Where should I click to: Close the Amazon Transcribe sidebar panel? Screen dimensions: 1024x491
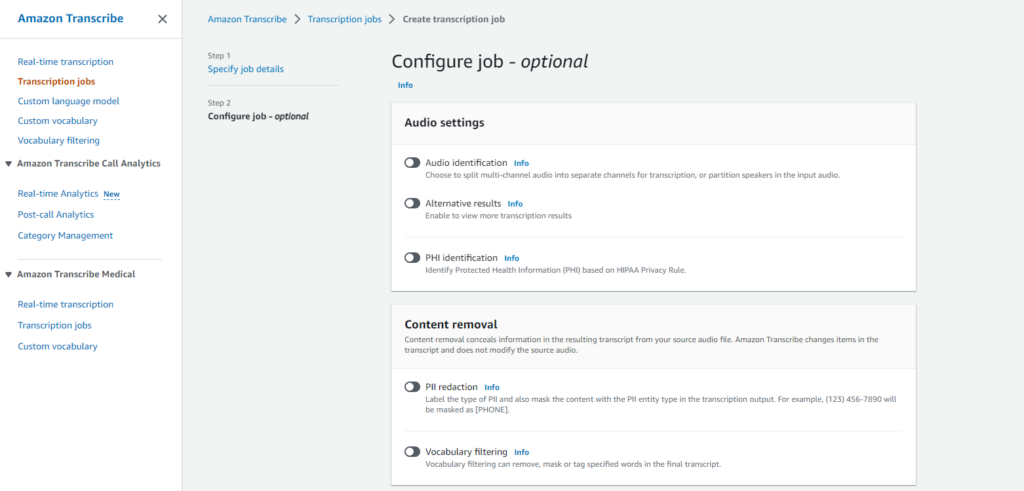163,19
